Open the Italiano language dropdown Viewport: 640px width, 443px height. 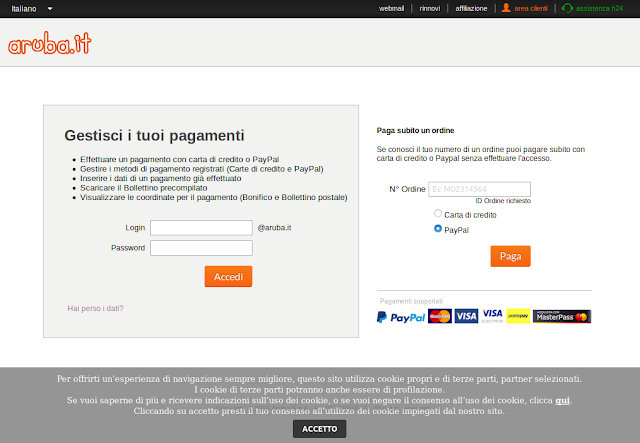click(x=32, y=9)
